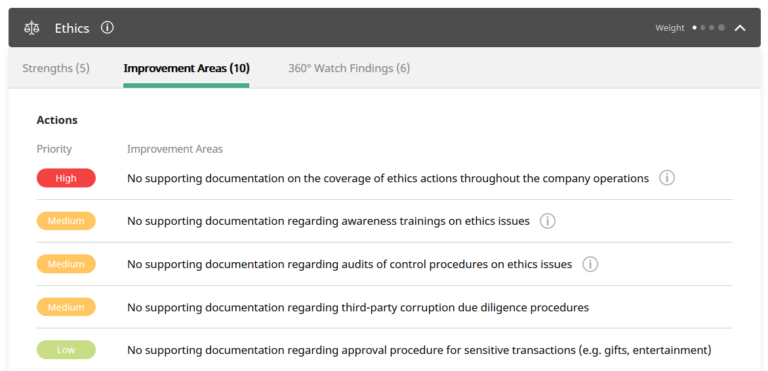The width and height of the screenshot is (768, 371).
Task: Open the 360° Watch Findings (6) tab
Action: (349, 68)
